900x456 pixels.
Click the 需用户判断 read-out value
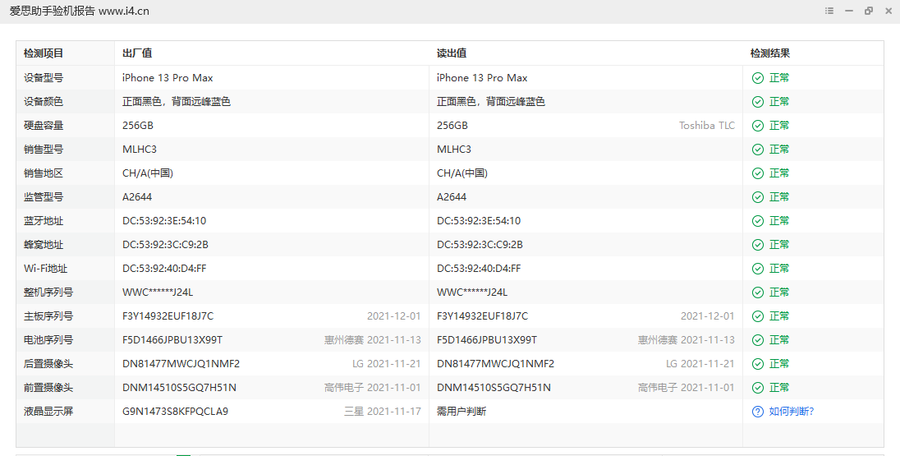click(461, 411)
